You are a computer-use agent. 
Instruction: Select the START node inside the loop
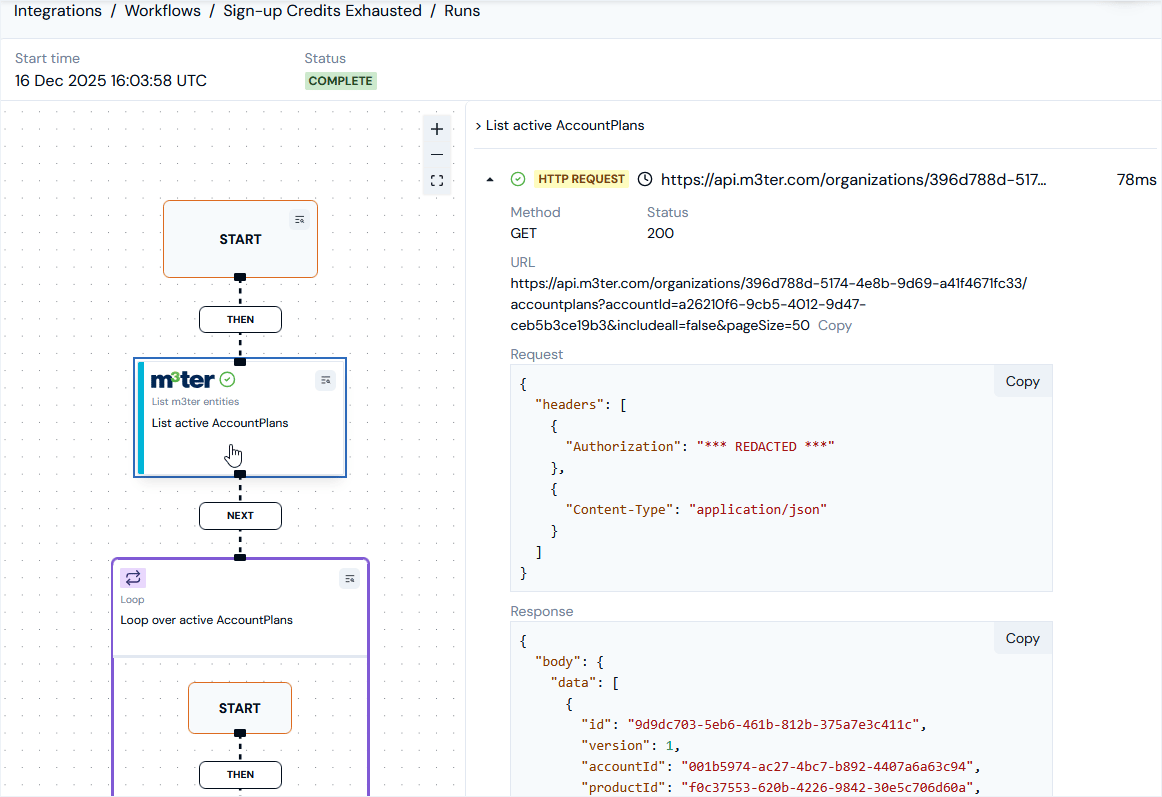[239, 708]
